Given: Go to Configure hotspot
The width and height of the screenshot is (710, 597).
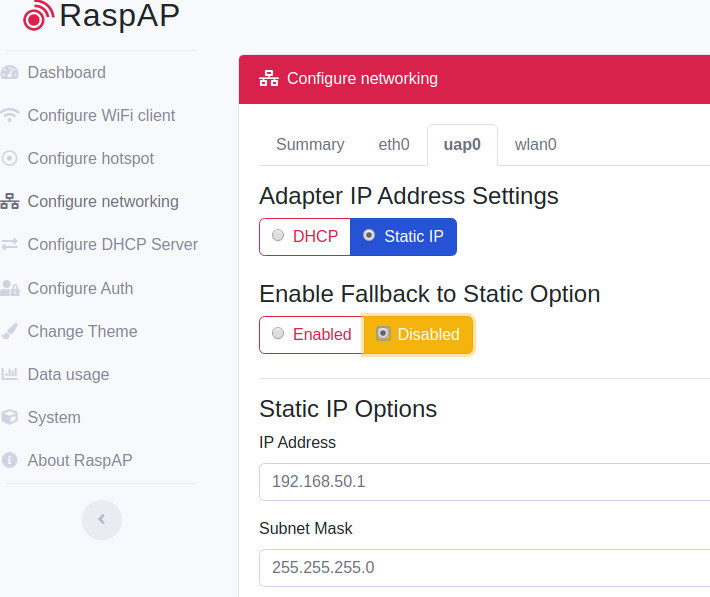Looking at the screenshot, I should (x=91, y=159).
